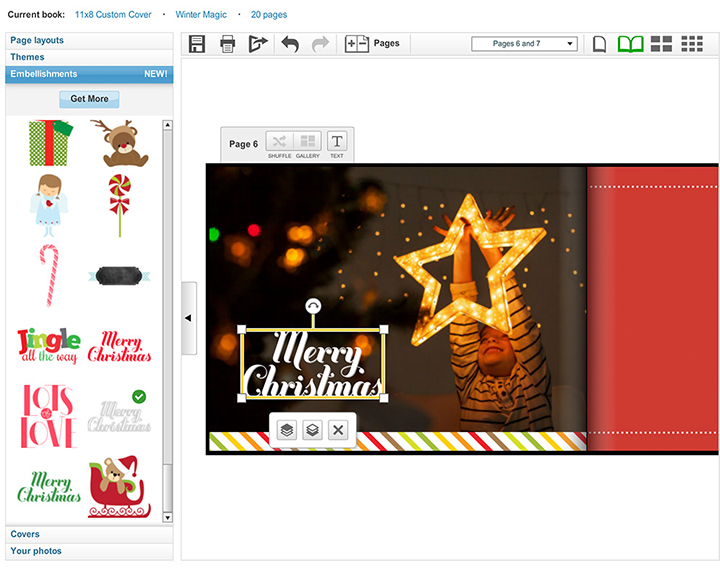720x576 pixels.
Task: Click the embellishments scrollbar up arrow
Action: click(168, 125)
